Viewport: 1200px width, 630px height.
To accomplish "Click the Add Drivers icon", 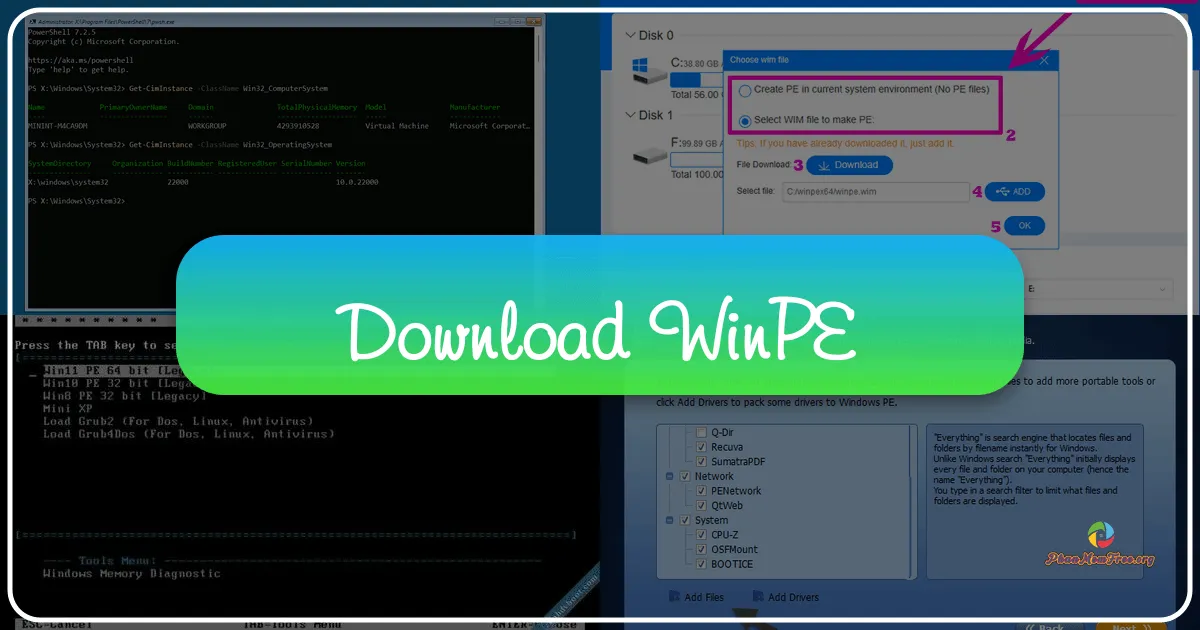I will [x=758, y=597].
